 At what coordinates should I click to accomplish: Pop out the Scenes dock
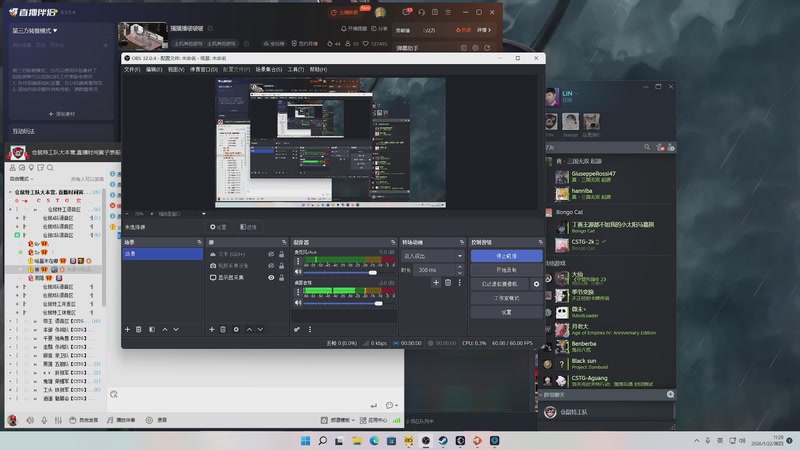click(x=199, y=242)
